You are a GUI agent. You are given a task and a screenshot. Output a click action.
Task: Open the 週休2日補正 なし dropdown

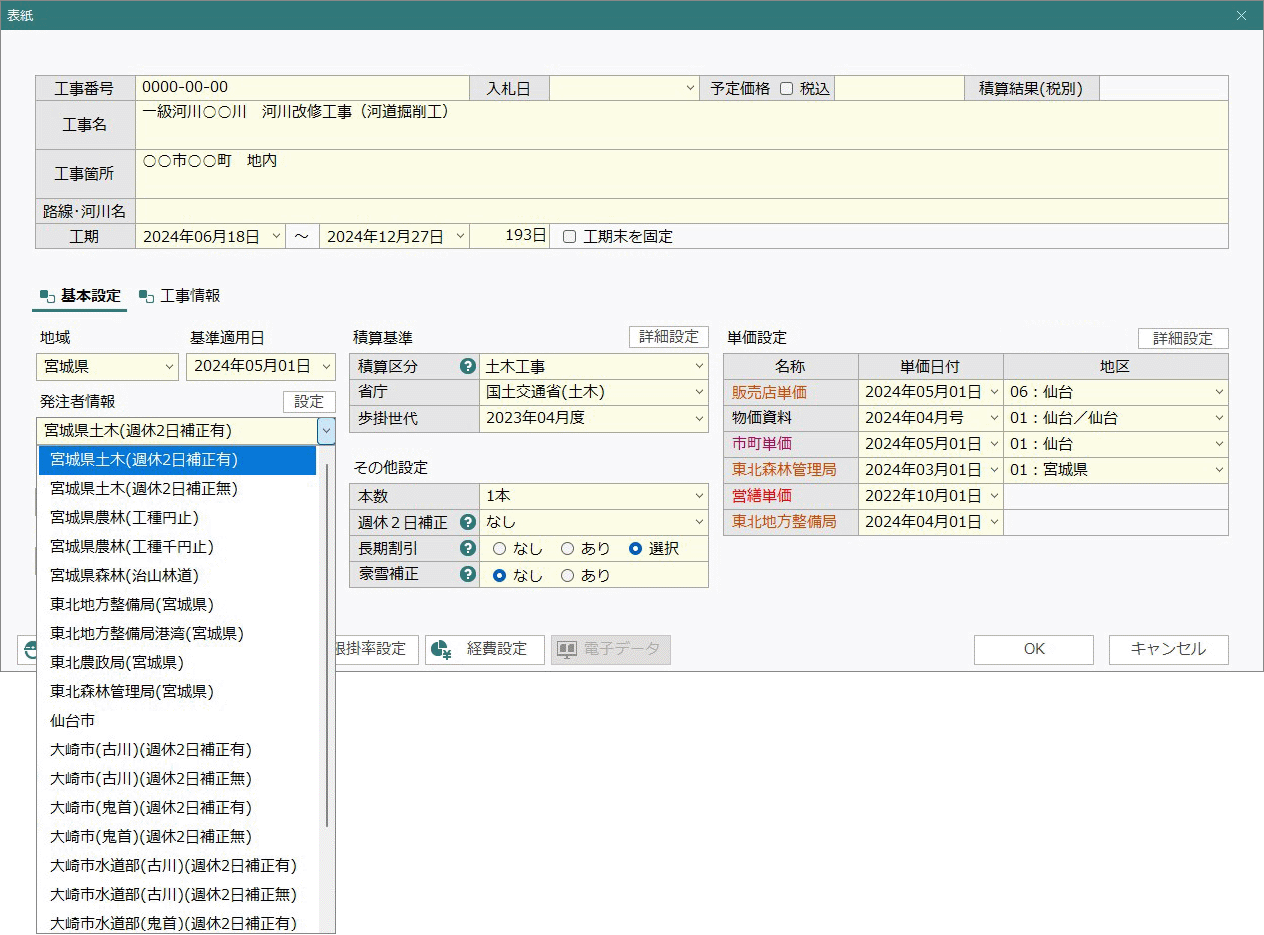pos(699,522)
